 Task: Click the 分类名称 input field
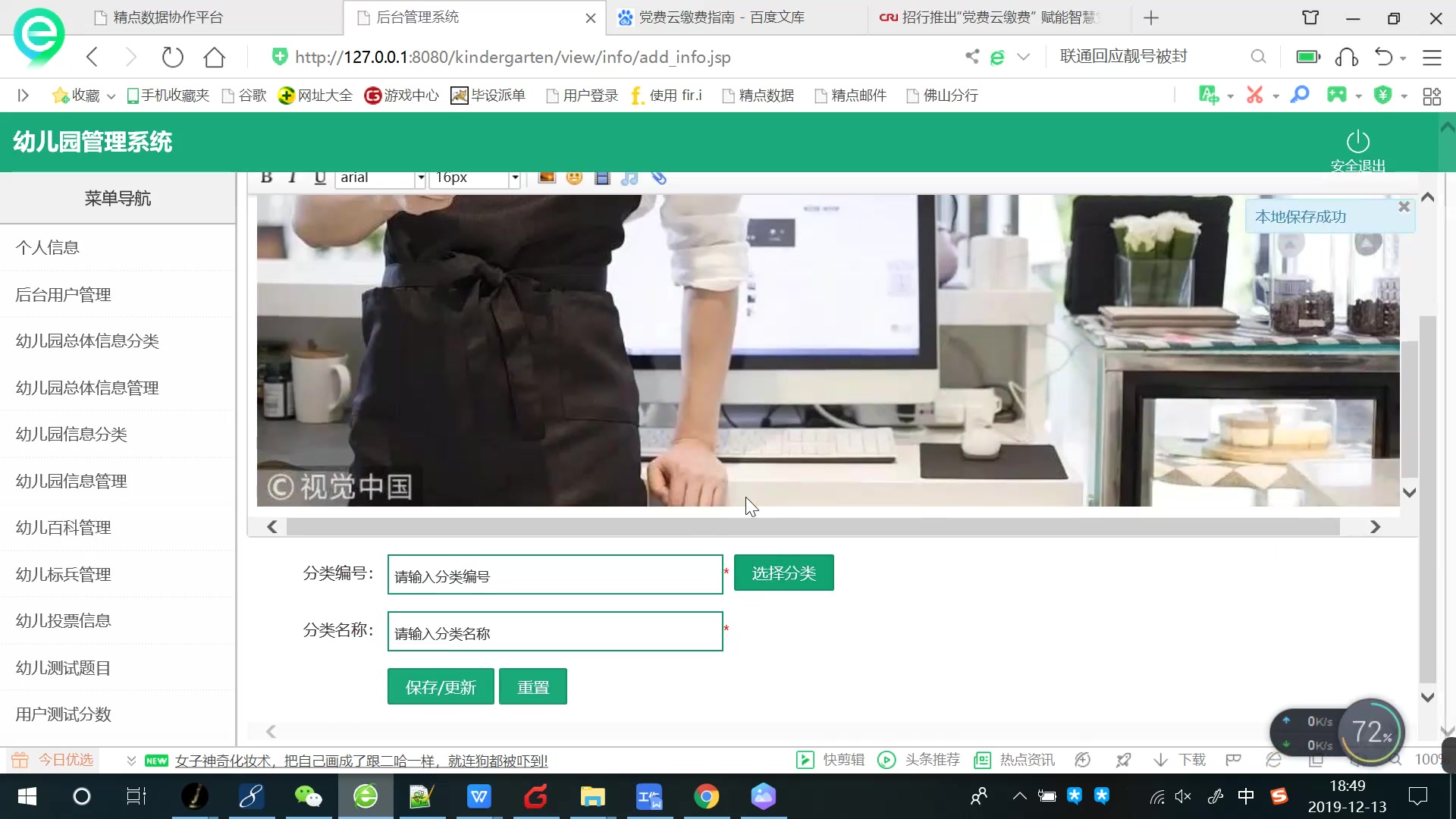click(x=555, y=631)
